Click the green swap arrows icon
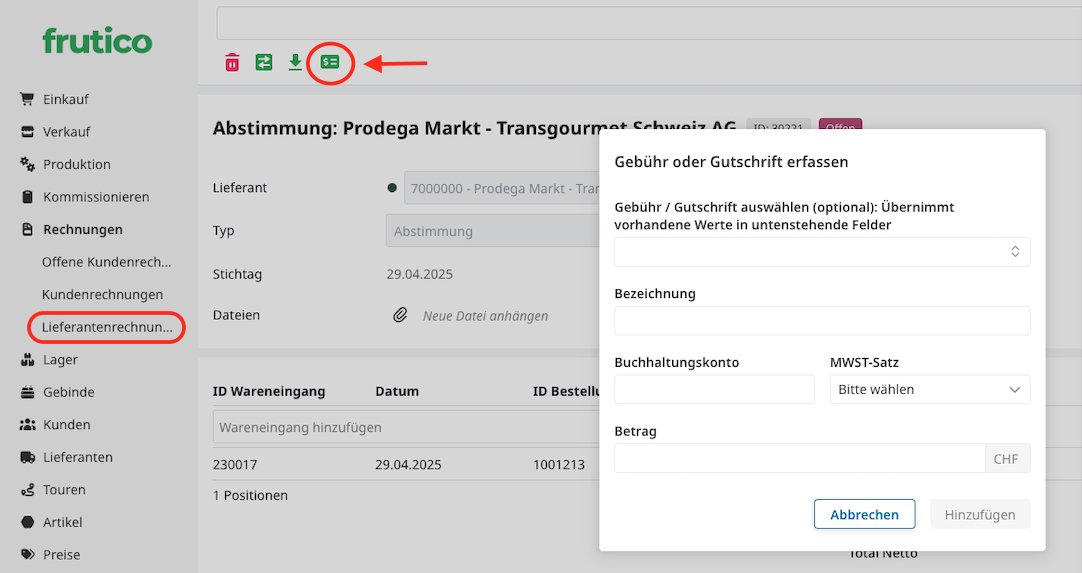1082x573 pixels. coord(263,63)
